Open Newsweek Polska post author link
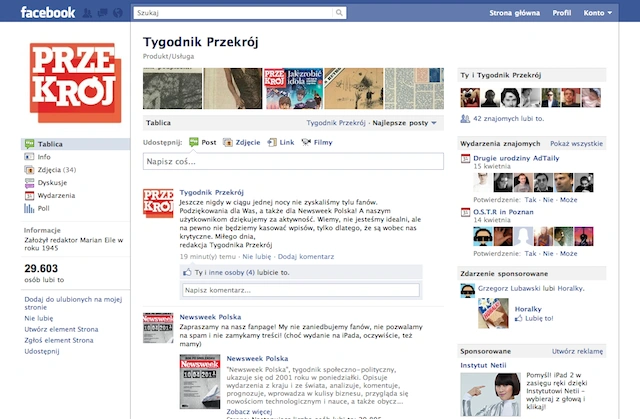Screen dimensions: 640x419 pyautogui.click(x=210, y=317)
